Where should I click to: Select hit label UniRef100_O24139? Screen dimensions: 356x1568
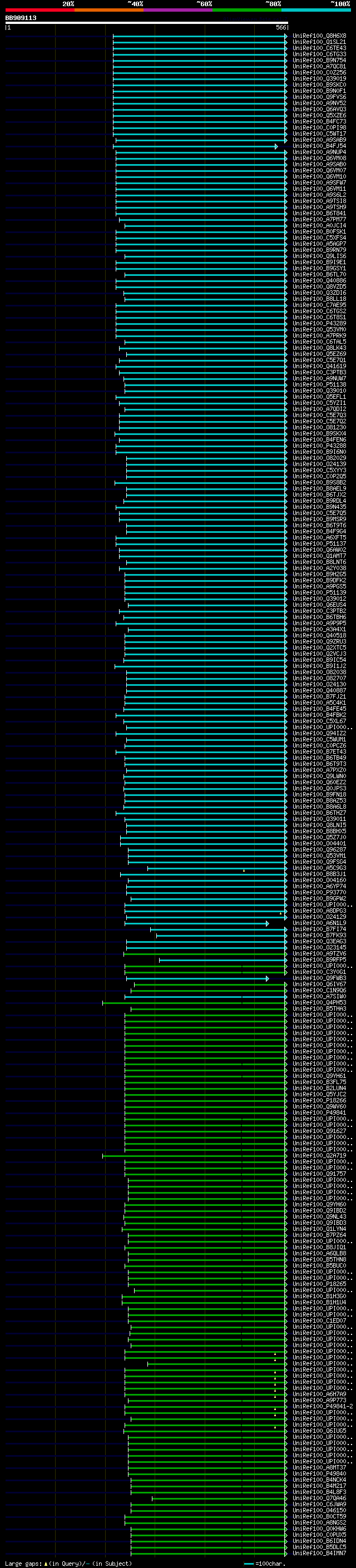coord(319,464)
